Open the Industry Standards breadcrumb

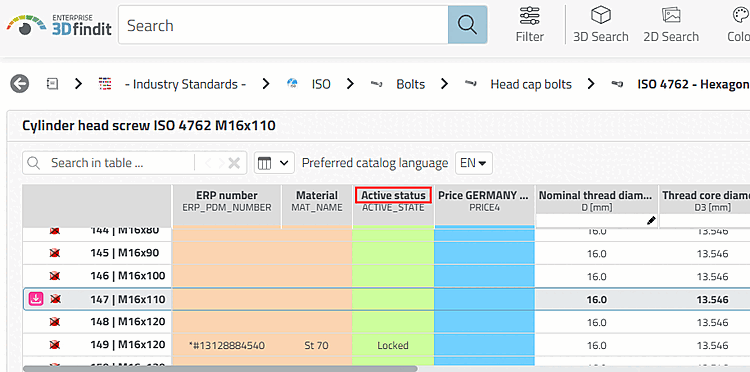pyautogui.click(x=185, y=84)
